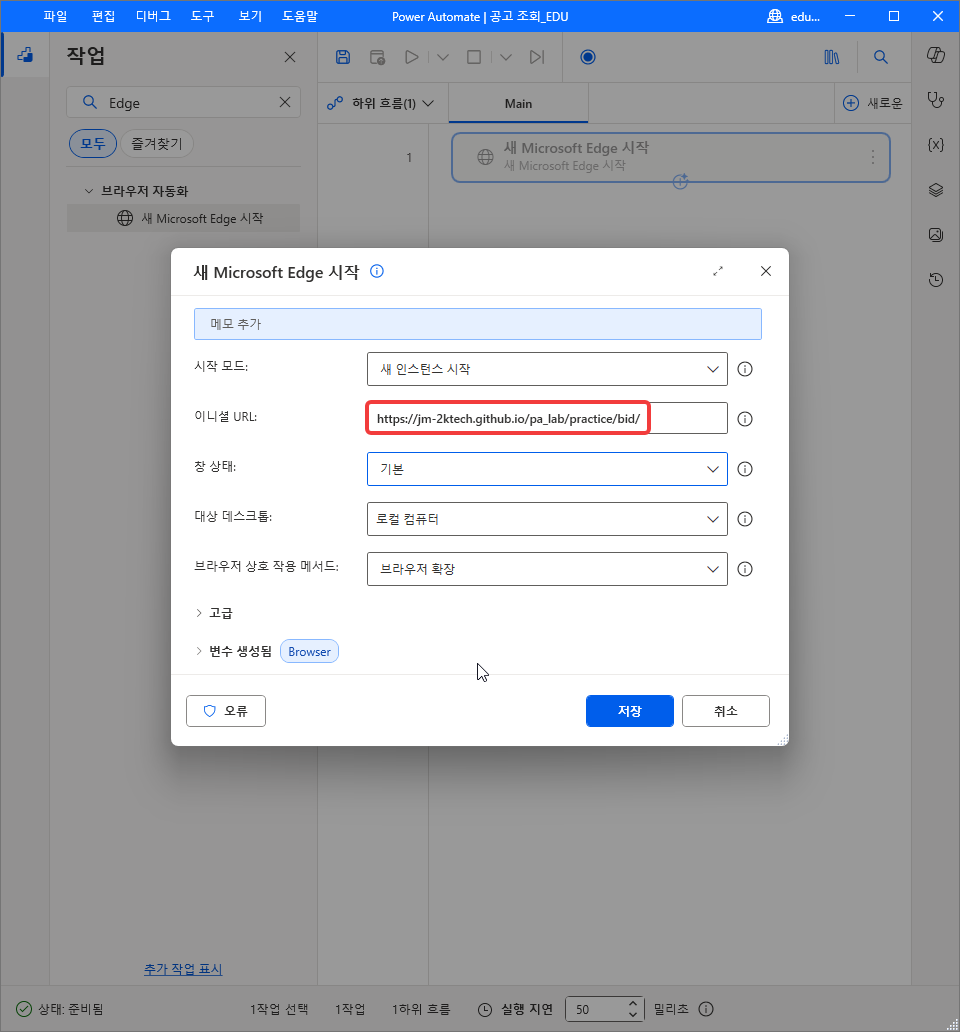This screenshot has width=960, height=1032.
Task: Open the Copilot icon in right sidebar
Action: [x=936, y=55]
